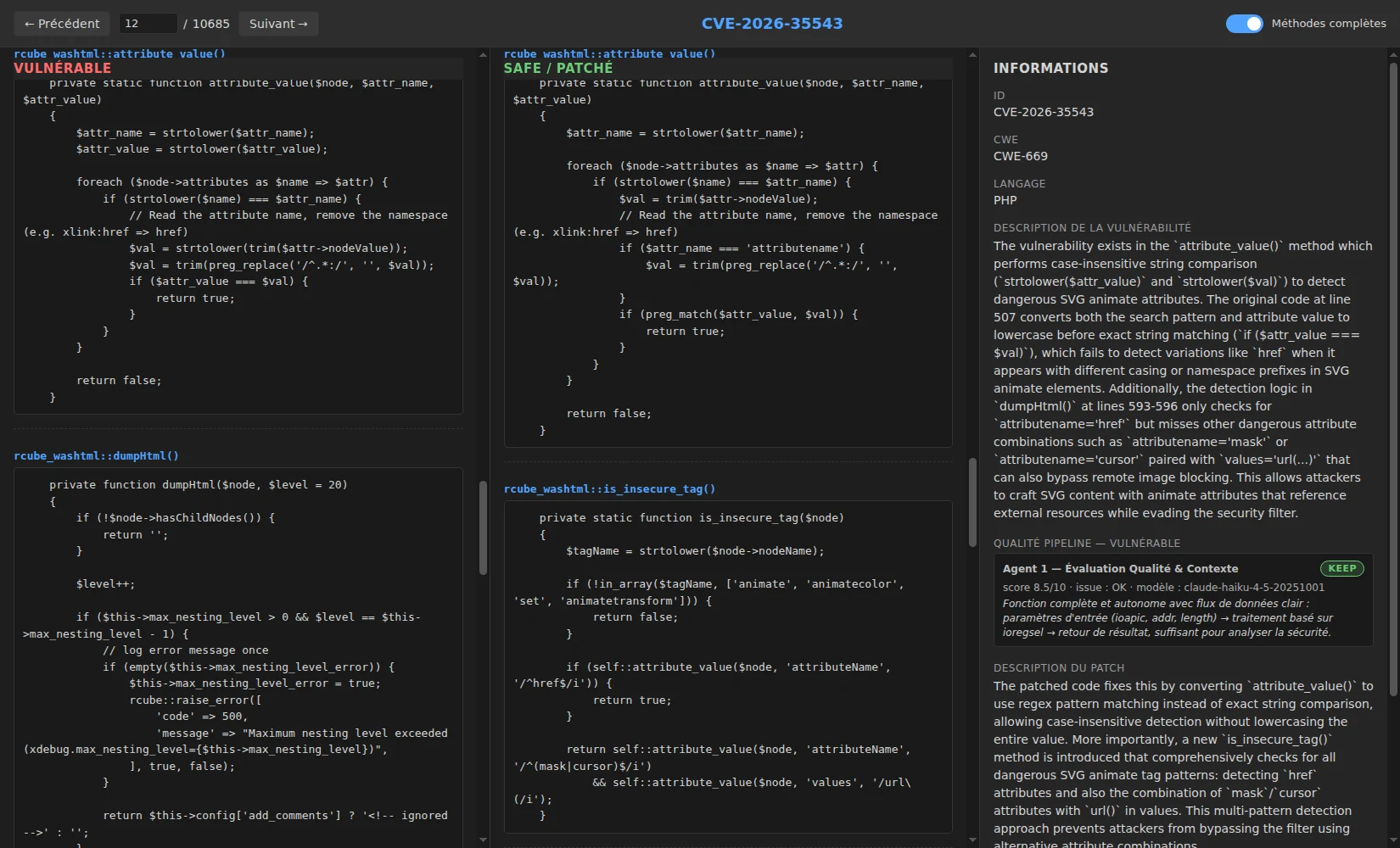Click code line '$val = trim($attr->nodeValue);'
The width and height of the screenshot is (1400, 848).
tap(719, 199)
